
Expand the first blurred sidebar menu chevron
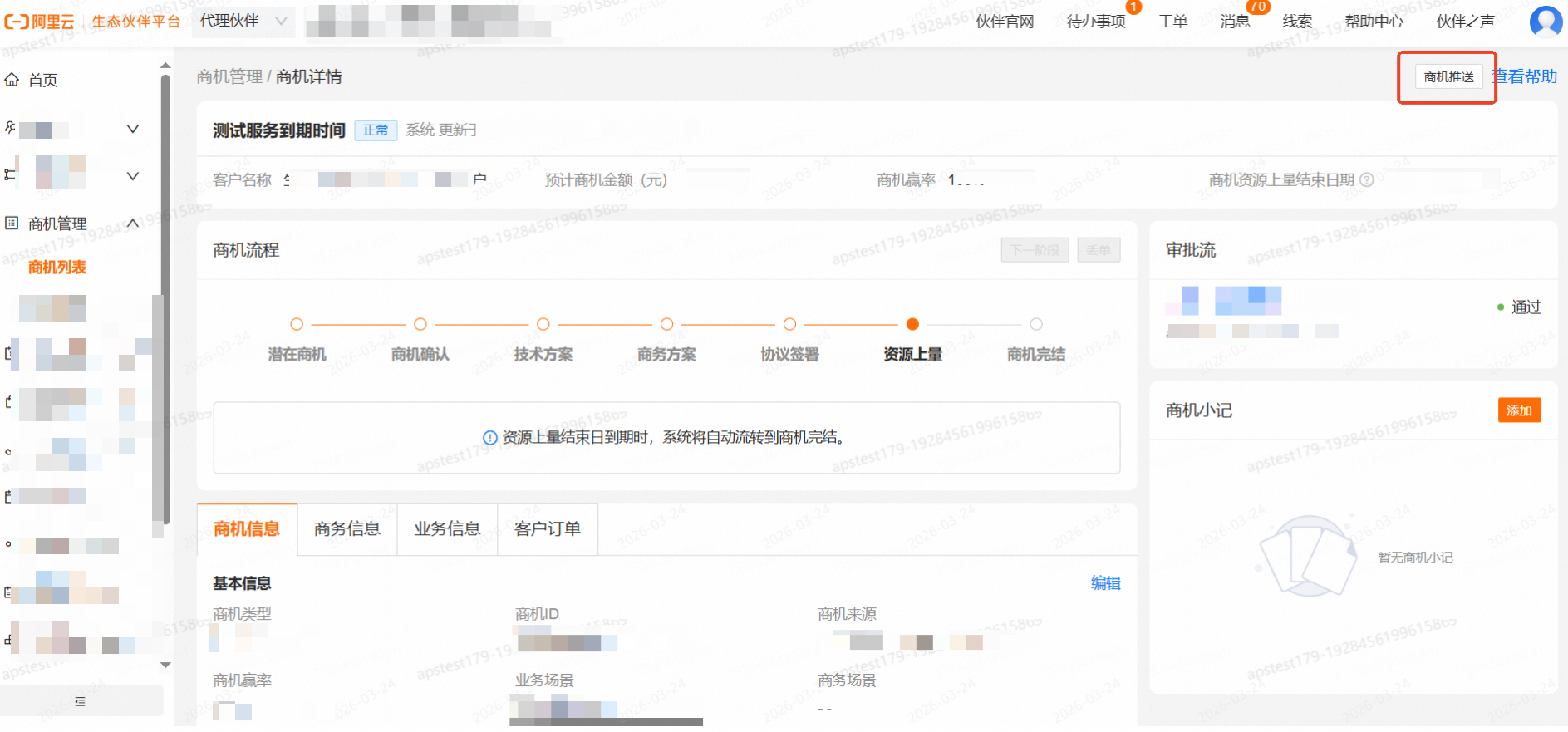[132, 129]
